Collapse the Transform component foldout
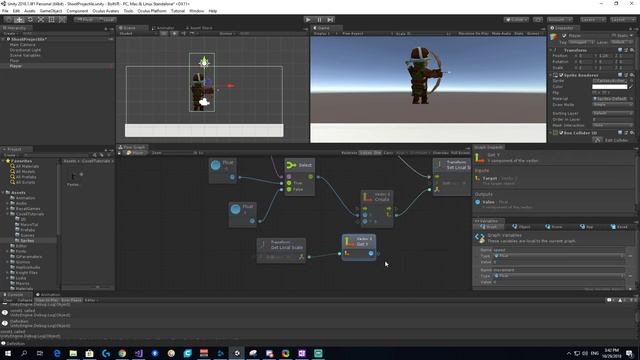The width and height of the screenshot is (640, 360). [551, 50]
